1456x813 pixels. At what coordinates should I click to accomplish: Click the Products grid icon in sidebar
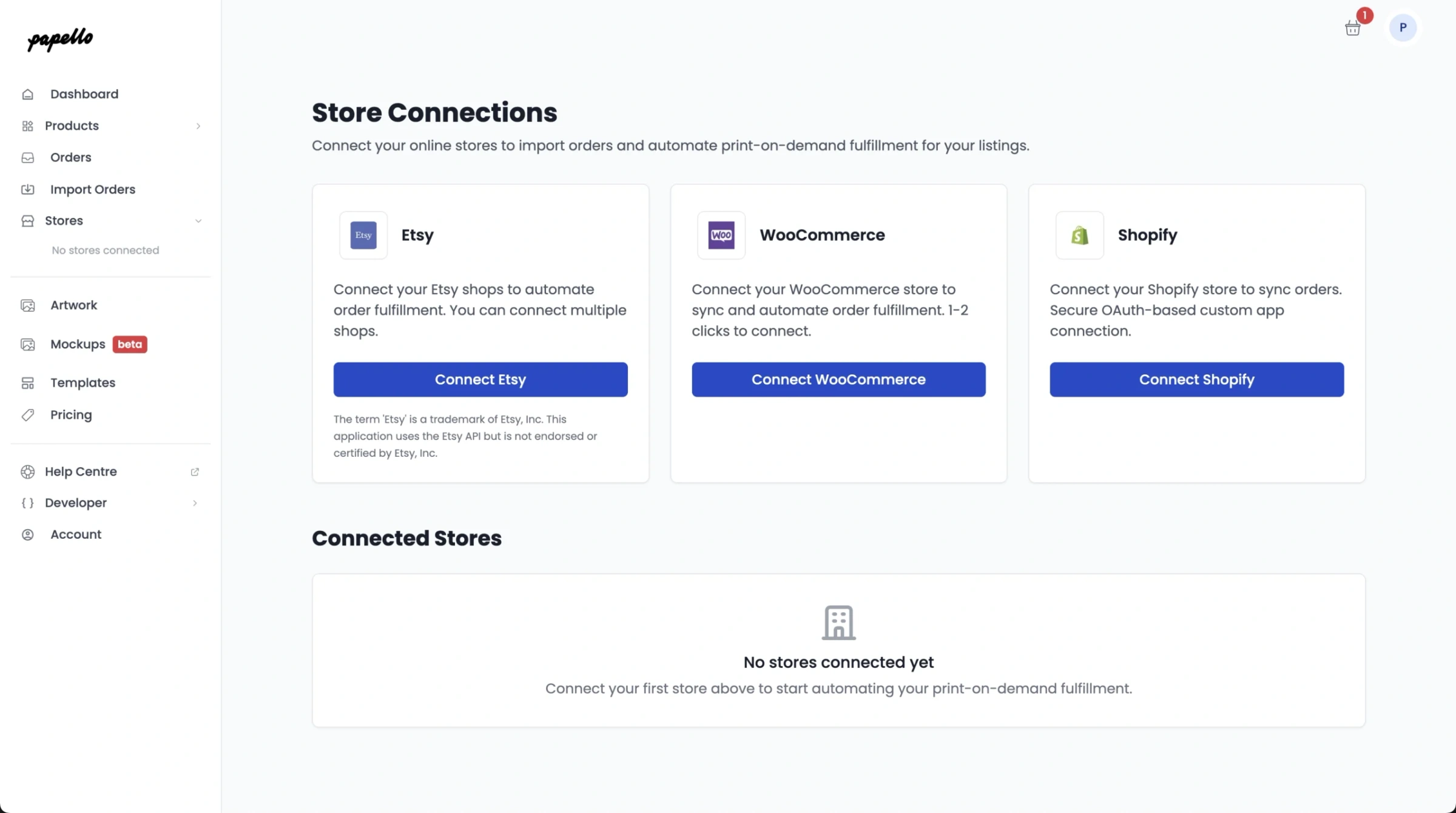pyautogui.click(x=28, y=126)
